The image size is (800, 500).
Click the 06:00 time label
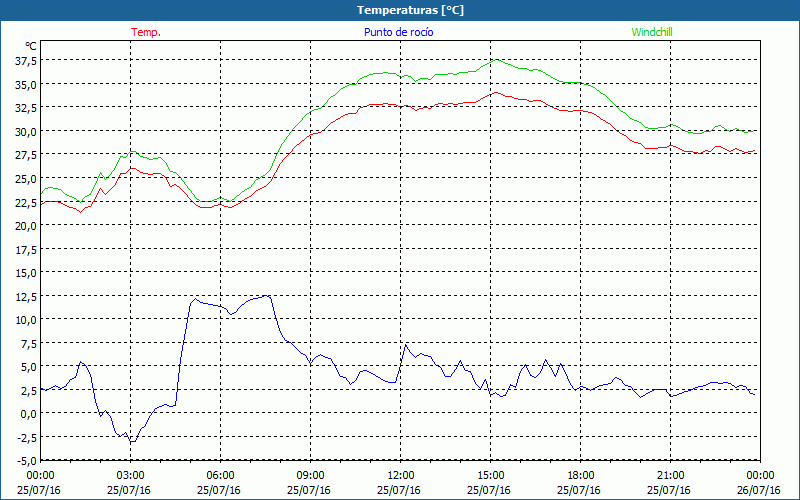point(220,476)
